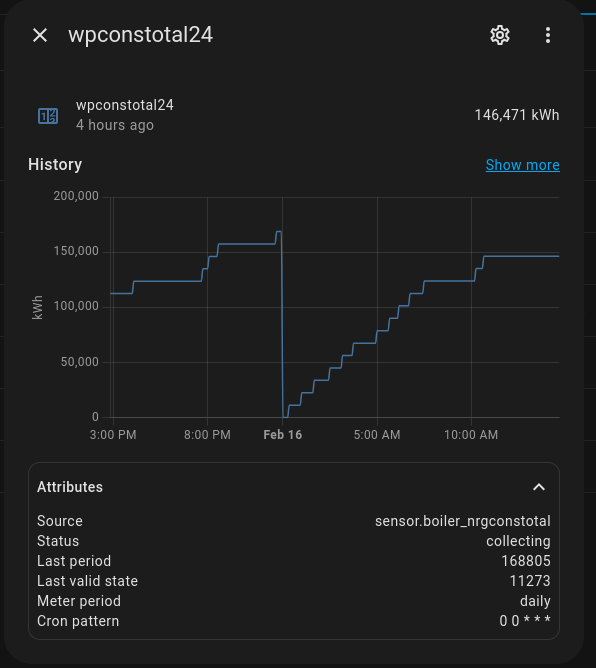The image size is (596, 668).
Task: Click the Meter period daily value
Action: pyautogui.click(x=536, y=601)
